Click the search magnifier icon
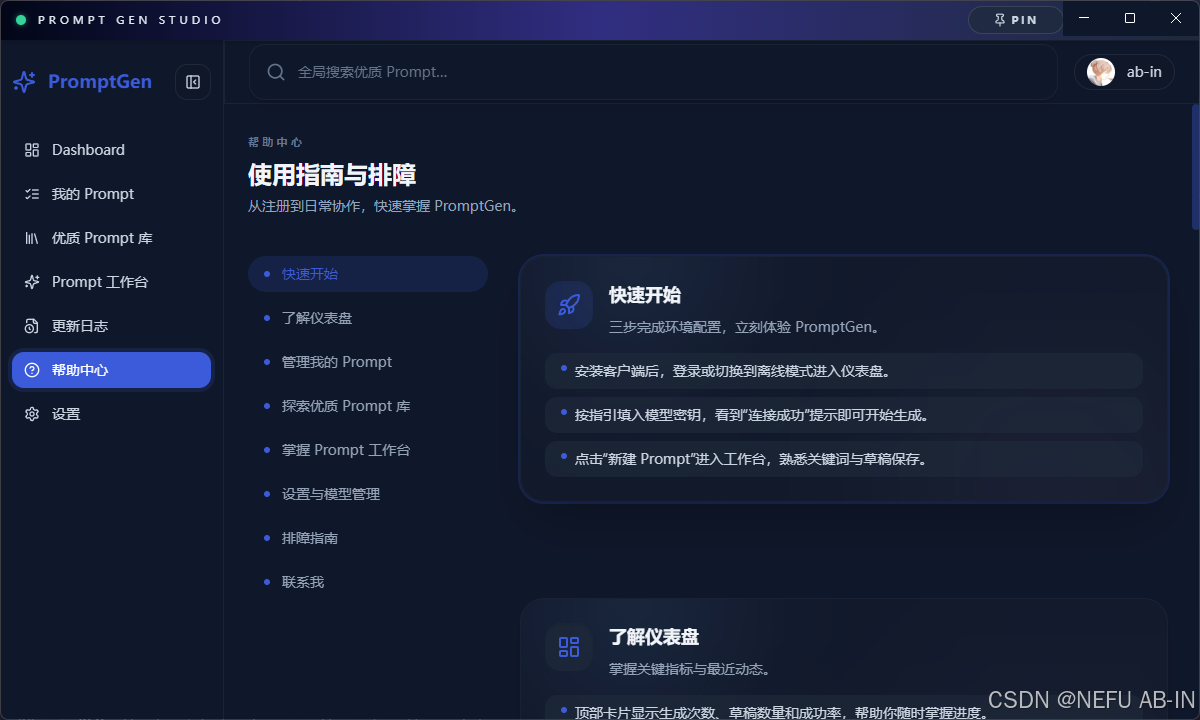This screenshot has width=1200, height=720. click(276, 72)
